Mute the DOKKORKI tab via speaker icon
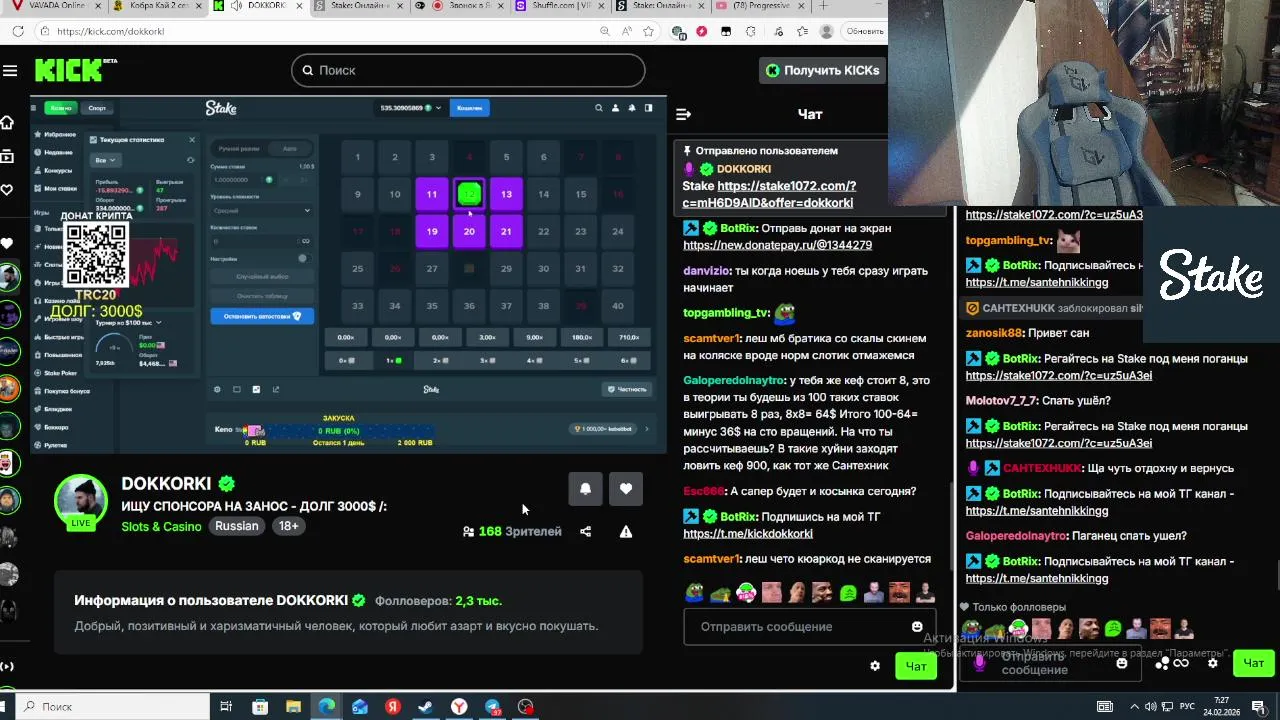This screenshot has width=1280, height=720. (x=236, y=6)
